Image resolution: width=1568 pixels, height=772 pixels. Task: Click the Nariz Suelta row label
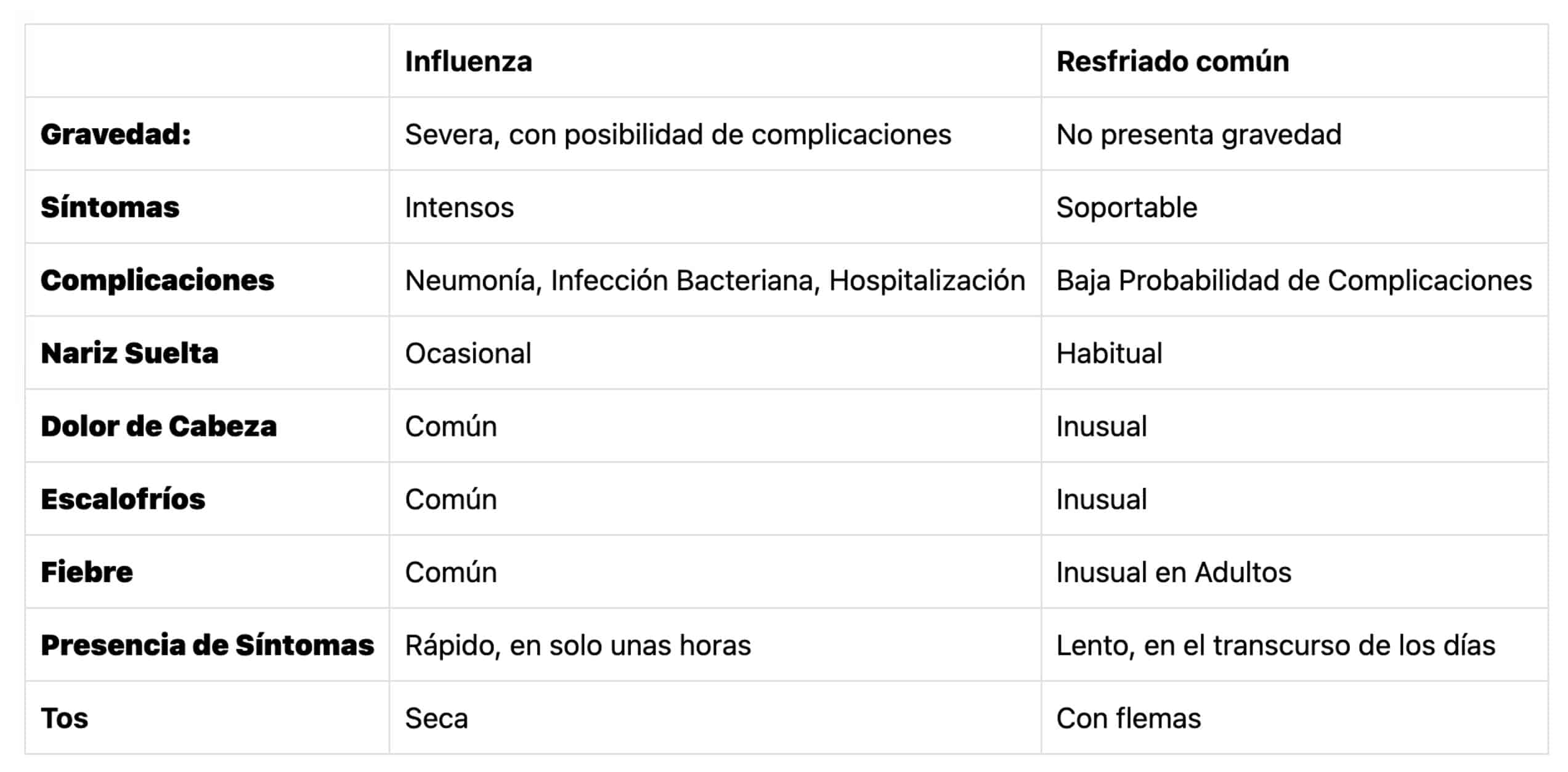pos(129,354)
